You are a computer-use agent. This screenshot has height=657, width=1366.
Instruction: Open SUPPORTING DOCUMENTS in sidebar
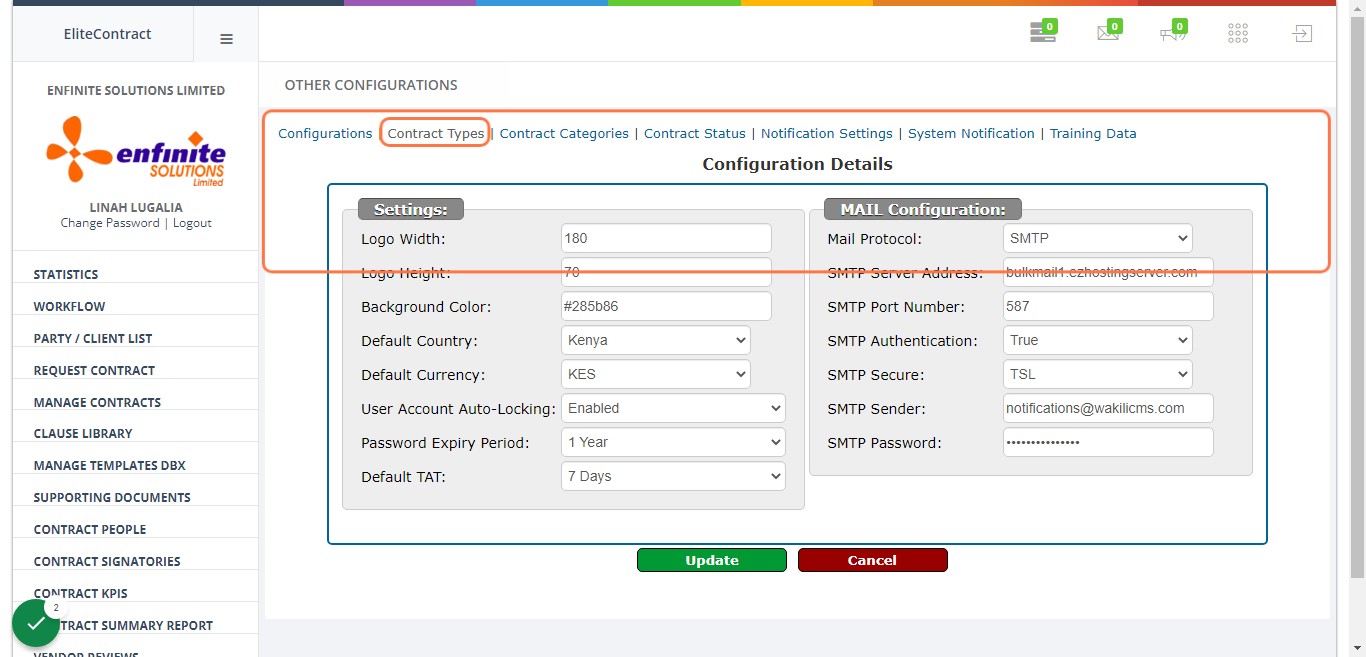[x=112, y=497]
